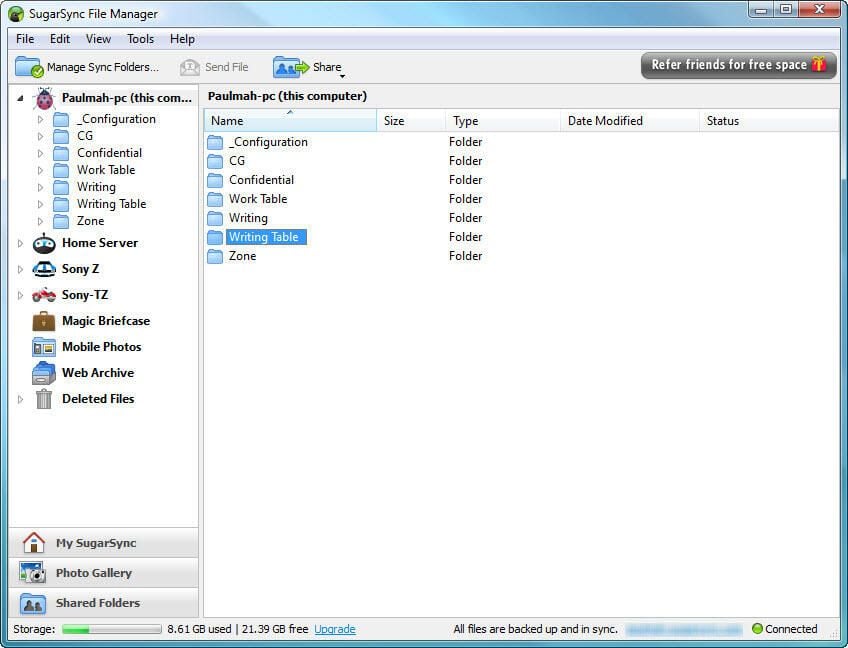The image size is (848, 648).
Task: Sort by the Type column header
Action: pos(503,121)
